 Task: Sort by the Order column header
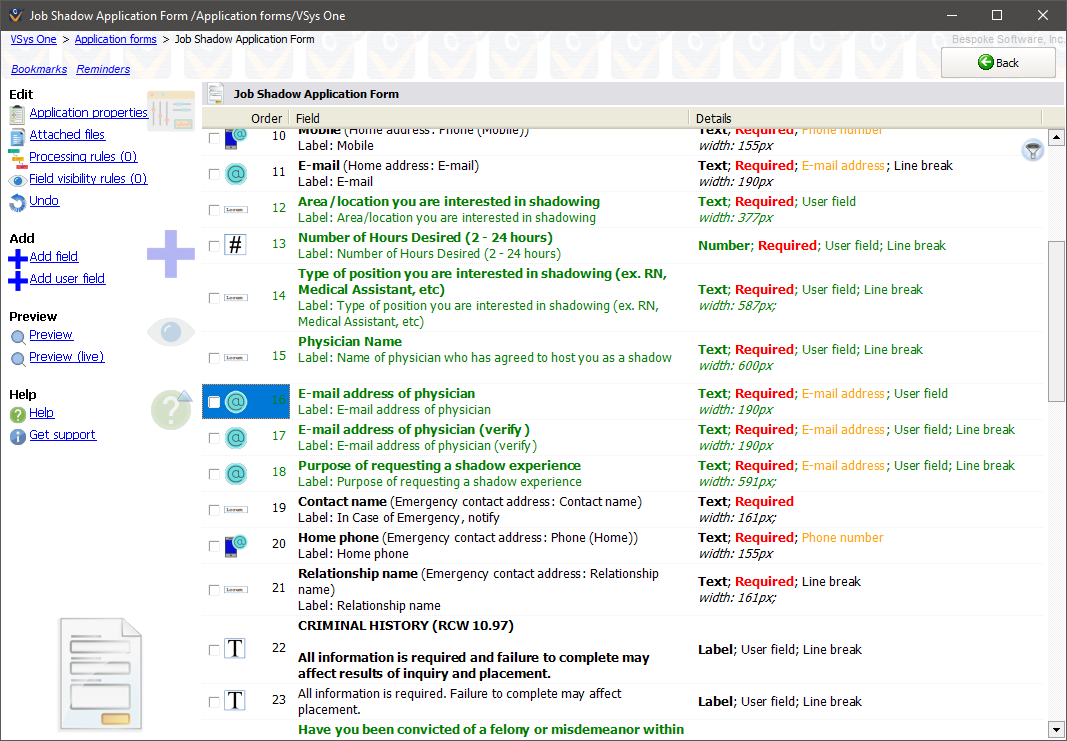[266, 118]
